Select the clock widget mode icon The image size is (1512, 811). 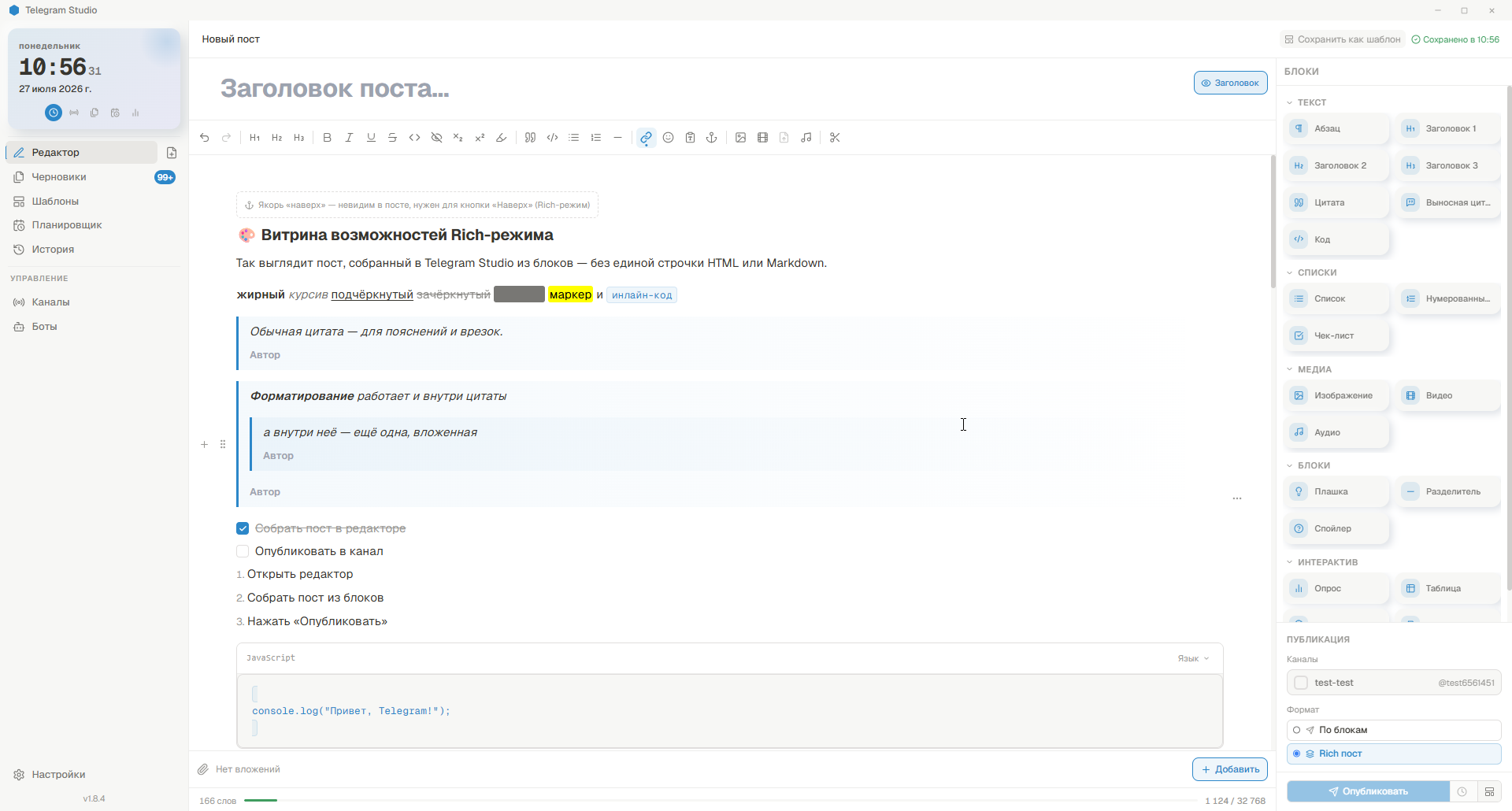54,113
